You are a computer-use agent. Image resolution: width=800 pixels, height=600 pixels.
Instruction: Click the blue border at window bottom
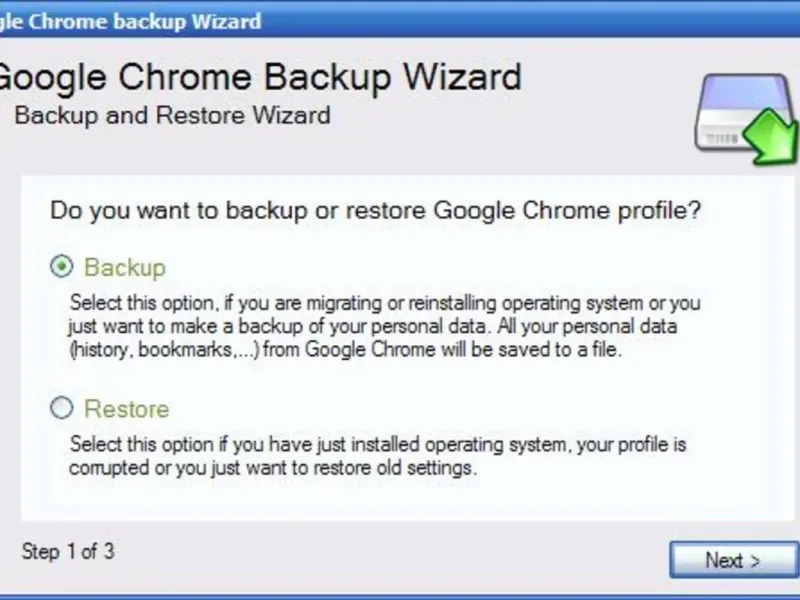[400, 596]
